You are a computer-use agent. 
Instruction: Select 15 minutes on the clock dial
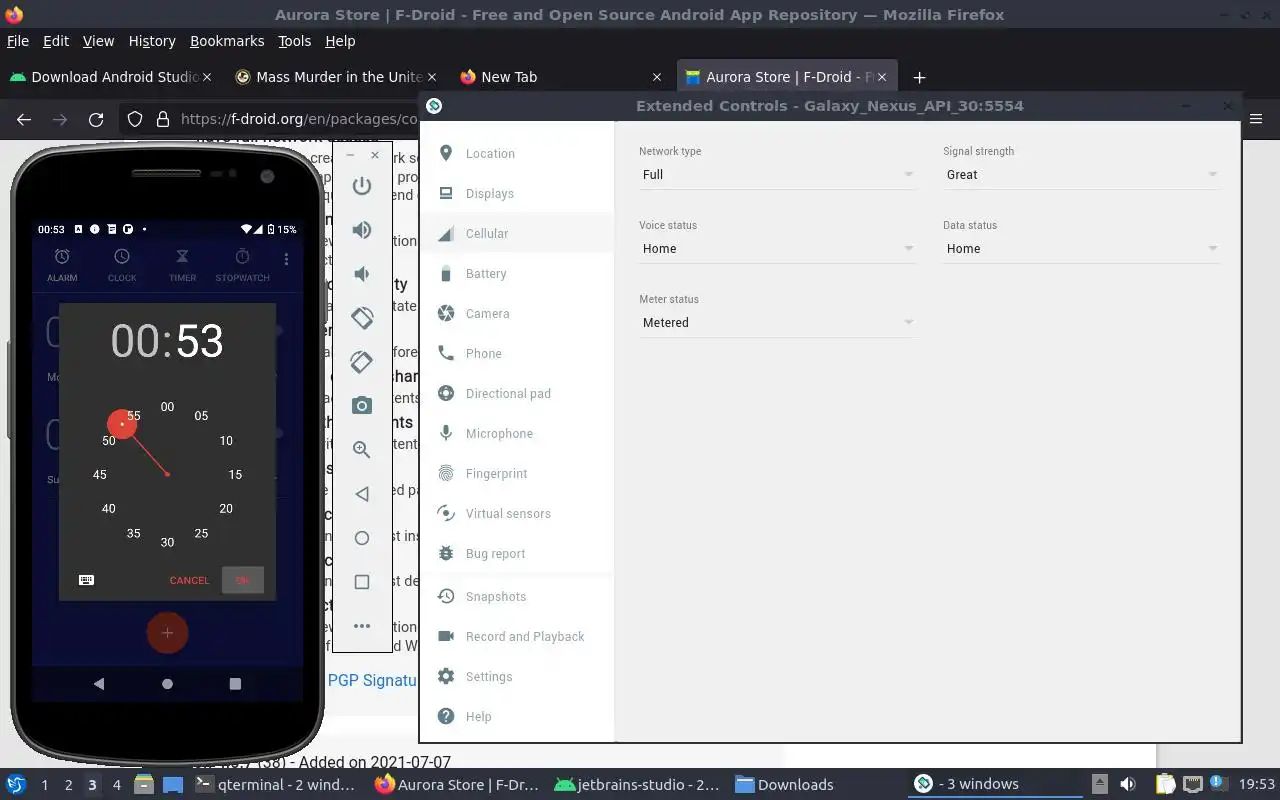[235, 475]
